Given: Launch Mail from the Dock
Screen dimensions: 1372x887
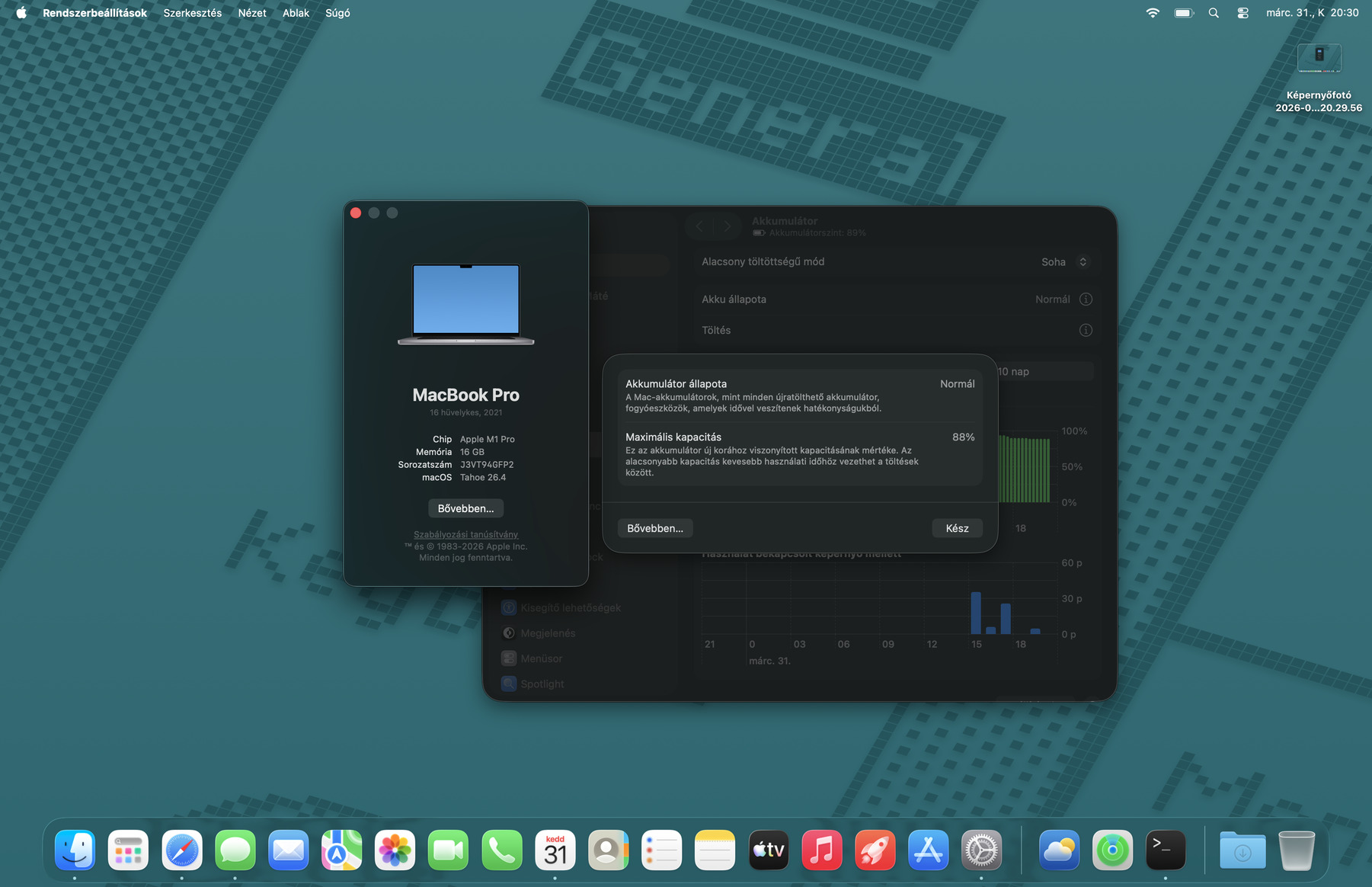Looking at the screenshot, I should click(x=288, y=850).
